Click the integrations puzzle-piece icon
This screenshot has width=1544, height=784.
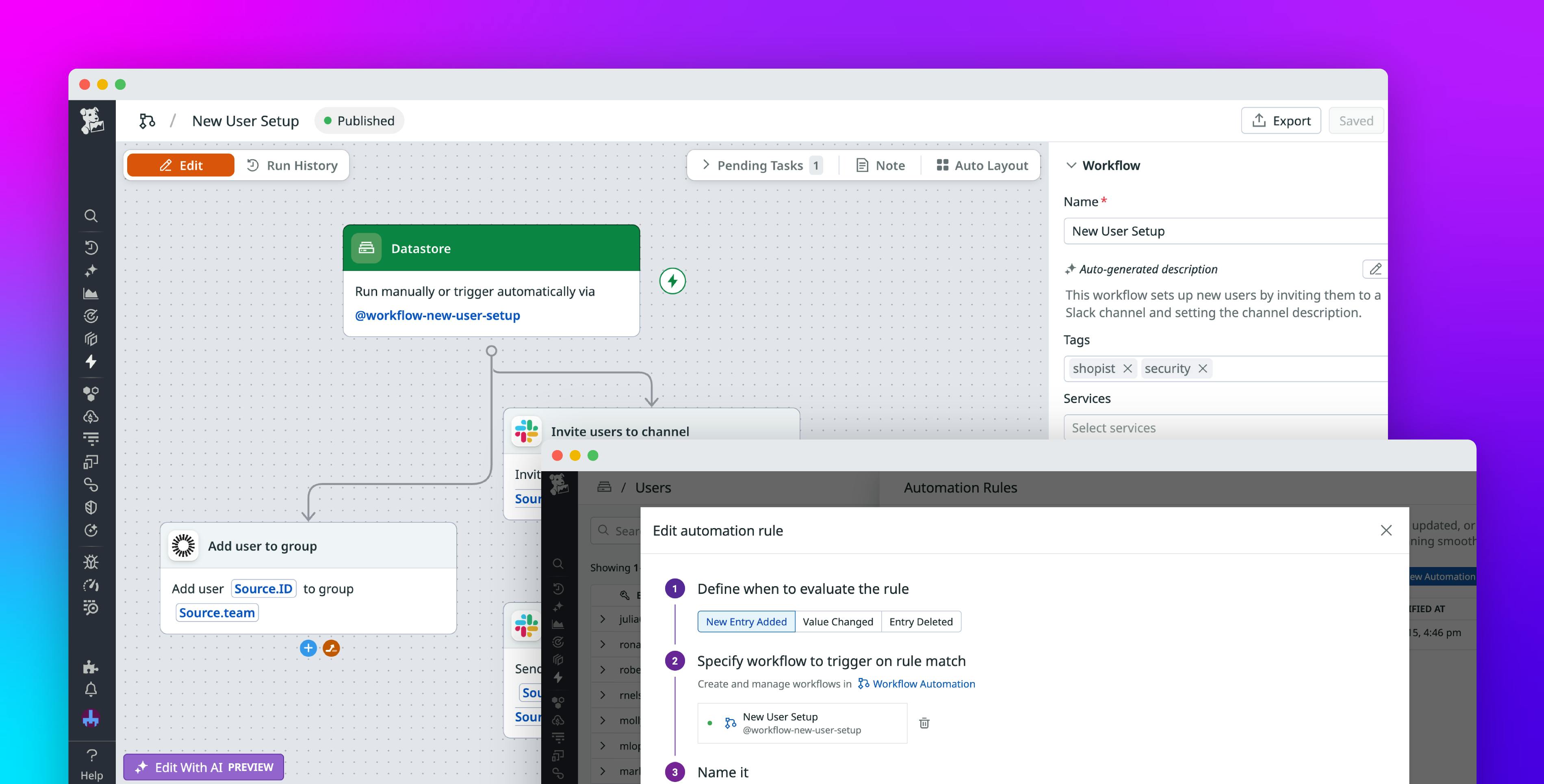coord(91,667)
